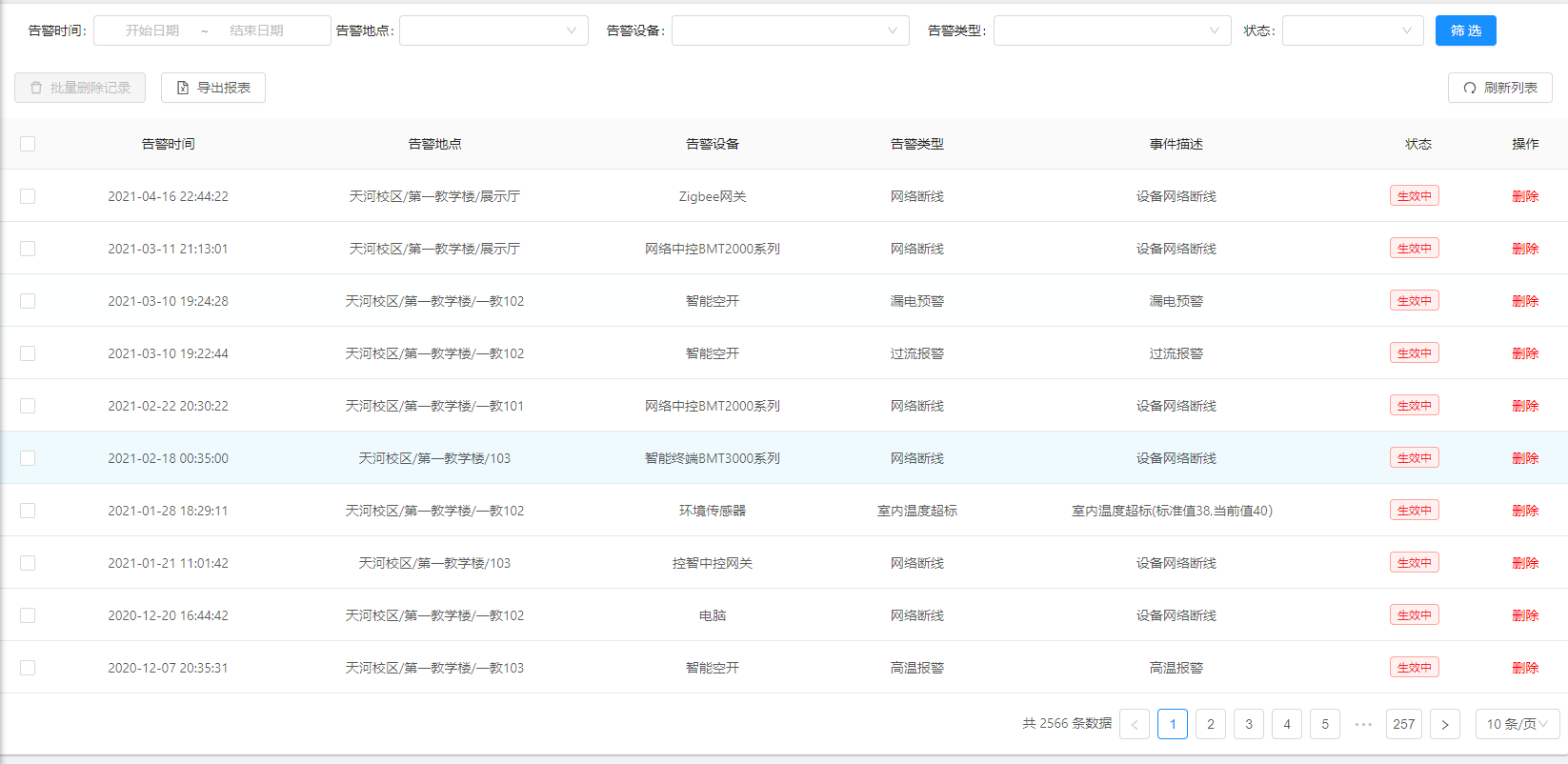
Task: Delete the 电脑 alarm record
Action: (1525, 615)
